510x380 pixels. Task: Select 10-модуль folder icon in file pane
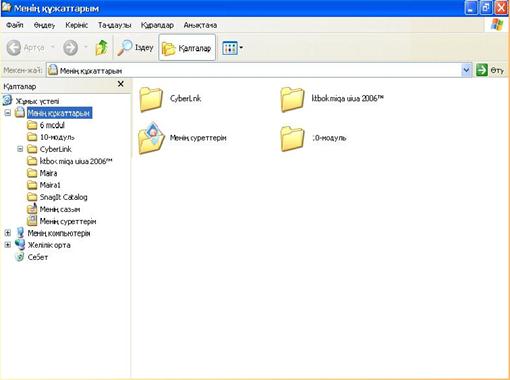click(x=292, y=138)
